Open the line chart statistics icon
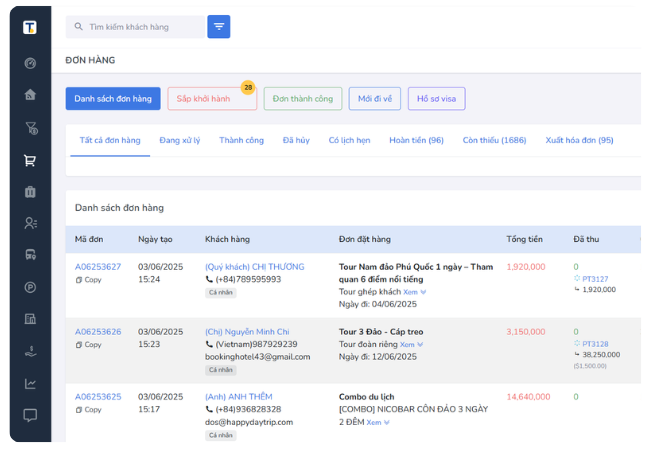 (x=30, y=384)
